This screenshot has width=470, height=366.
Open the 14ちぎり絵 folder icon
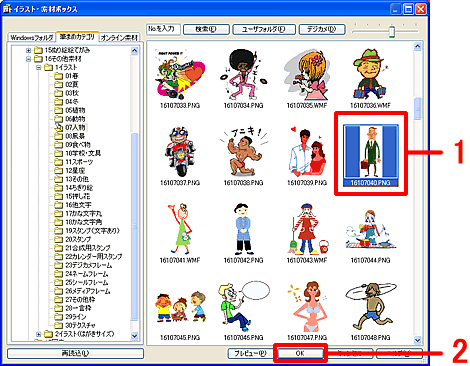point(58,188)
